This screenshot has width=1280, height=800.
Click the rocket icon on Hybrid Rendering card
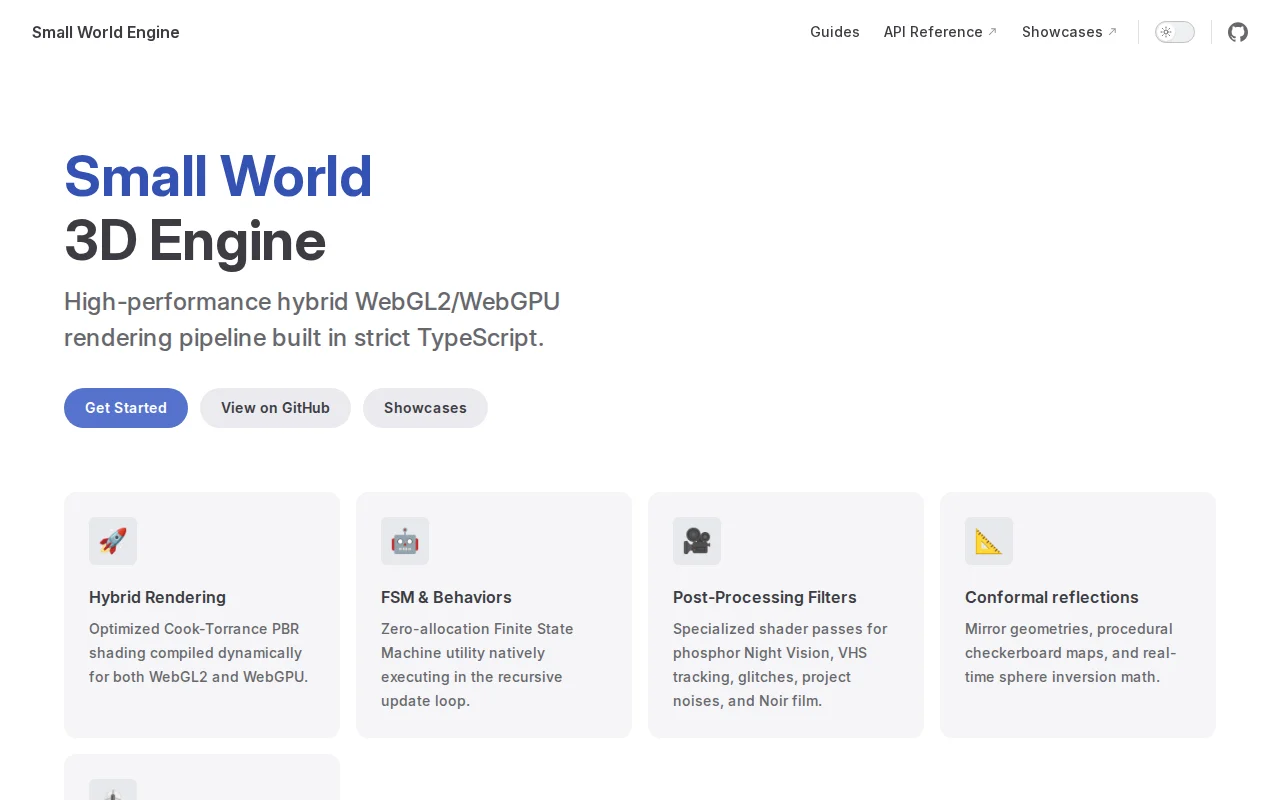pyautogui.click(x=113, y=541)
